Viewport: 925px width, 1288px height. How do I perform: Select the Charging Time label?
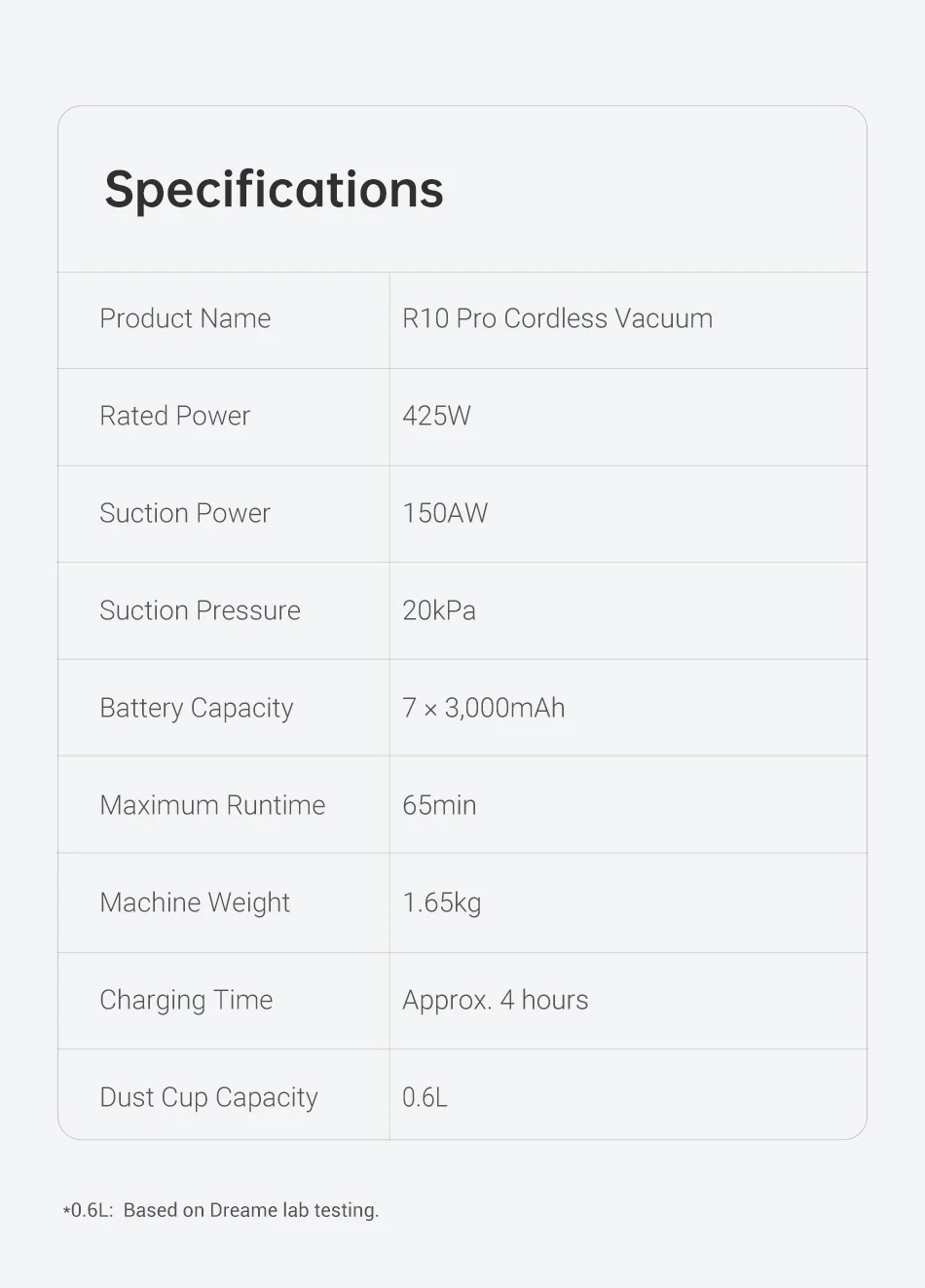[x=186, y=1001]
